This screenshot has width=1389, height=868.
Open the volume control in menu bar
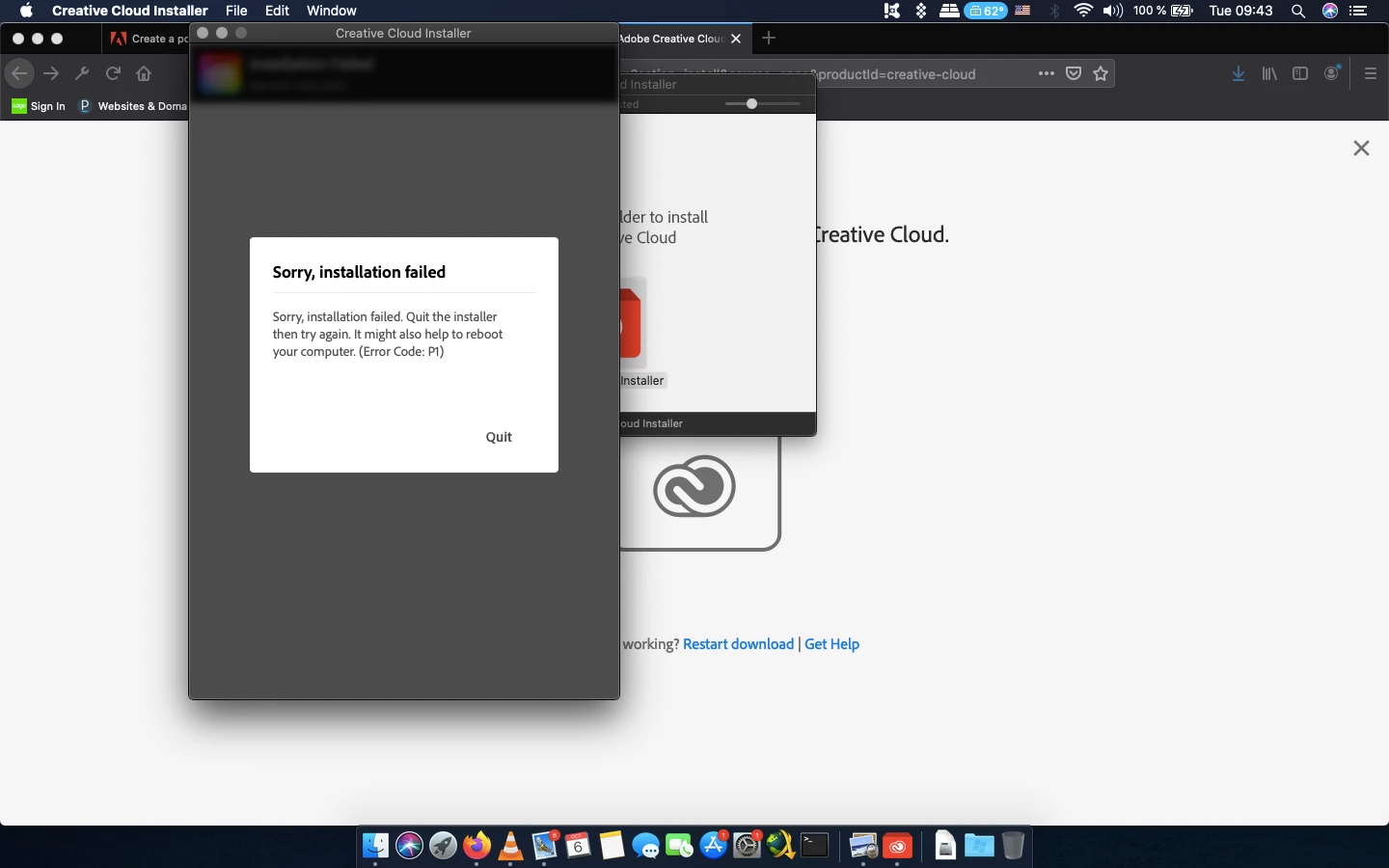1113,11
